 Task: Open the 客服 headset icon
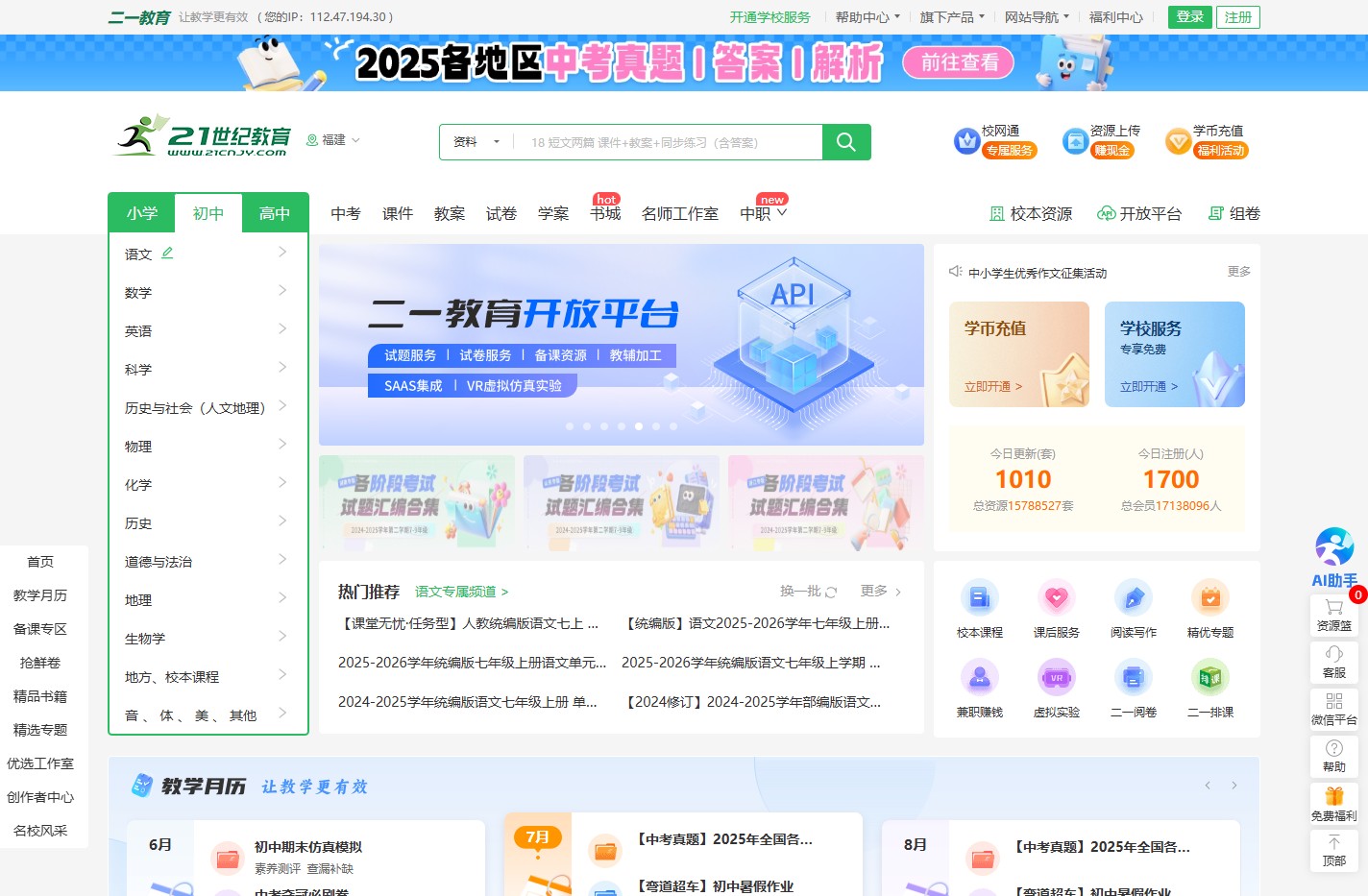1334,662
